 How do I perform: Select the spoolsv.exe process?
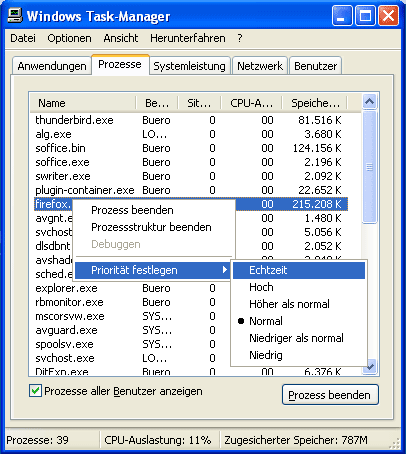click(x=64, y=344)
